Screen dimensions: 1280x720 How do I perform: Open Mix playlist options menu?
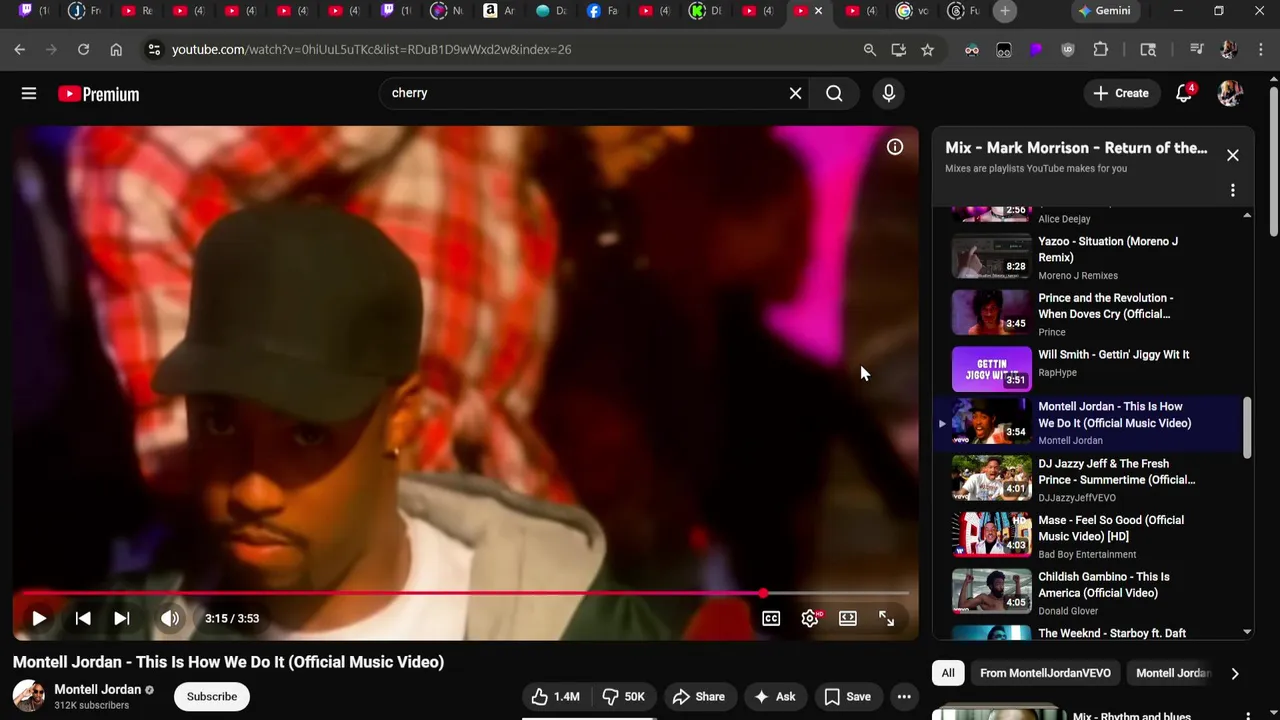click(x=1233, y=190)
